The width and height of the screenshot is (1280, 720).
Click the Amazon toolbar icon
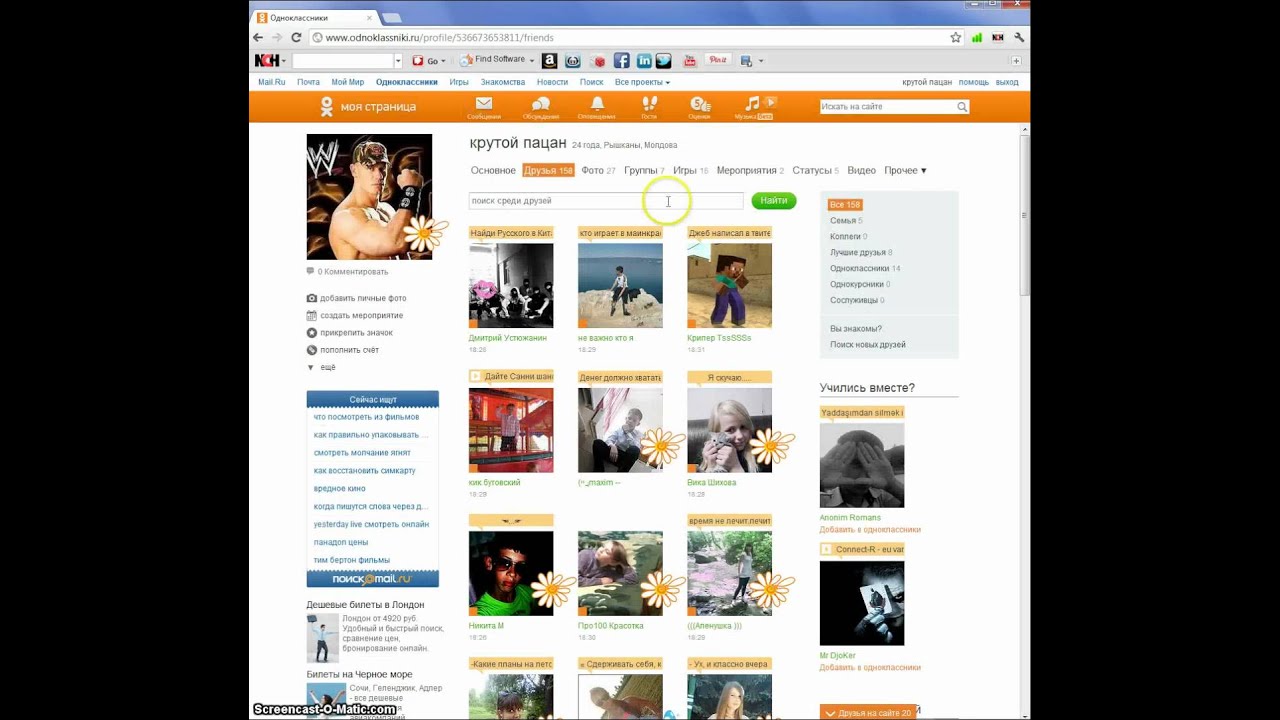click(549, 61)
